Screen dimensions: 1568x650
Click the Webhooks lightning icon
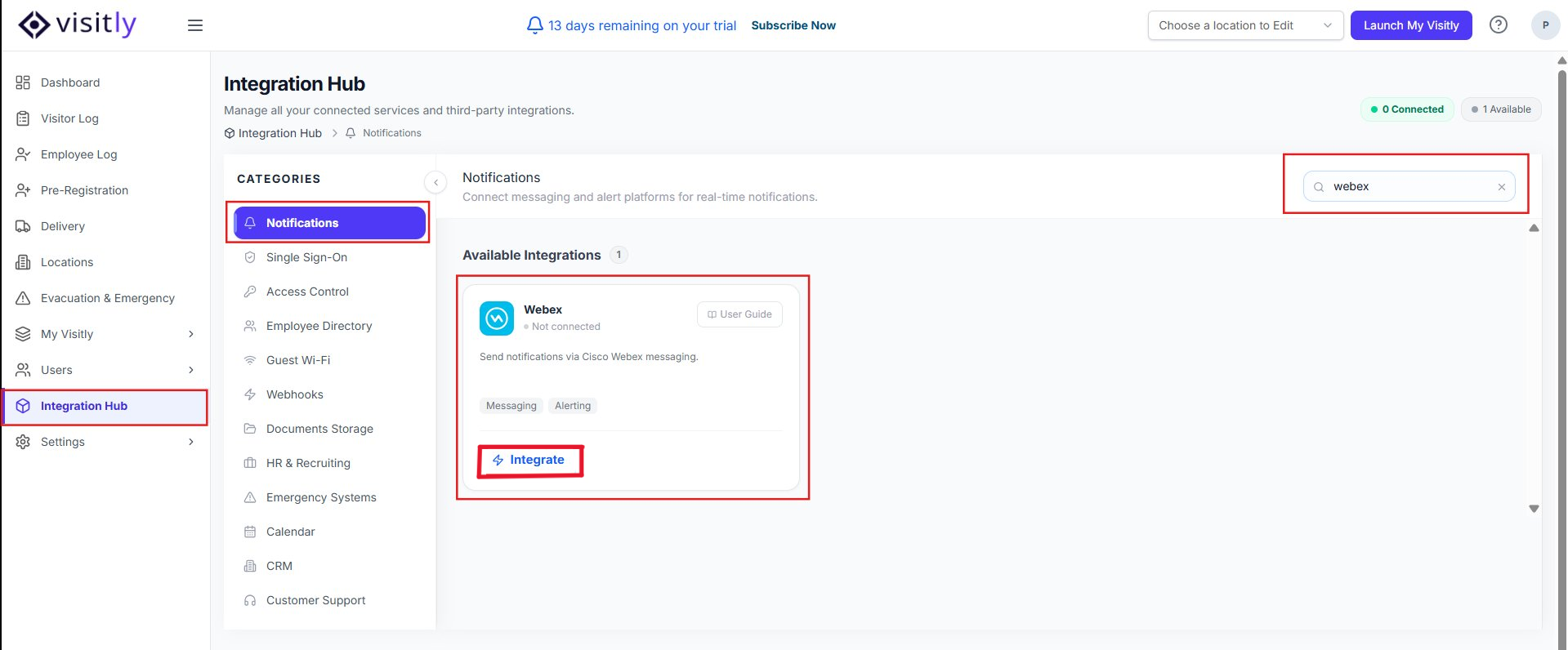[x=250, y=394]
